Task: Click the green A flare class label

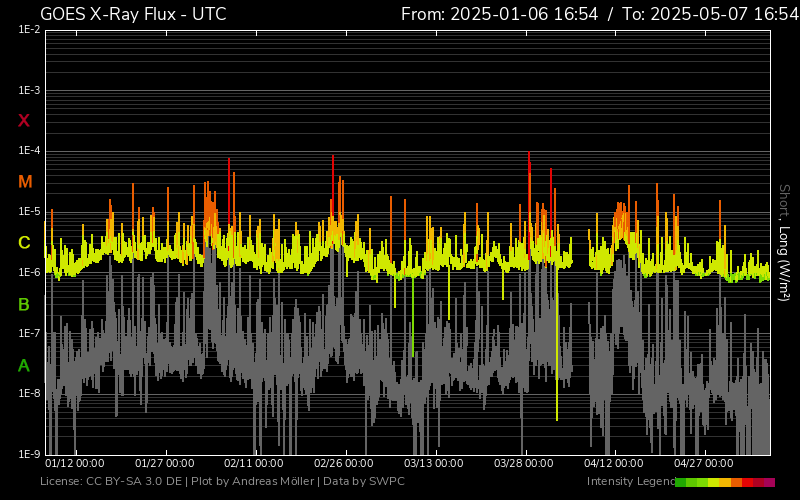Action: coord(24,366)
